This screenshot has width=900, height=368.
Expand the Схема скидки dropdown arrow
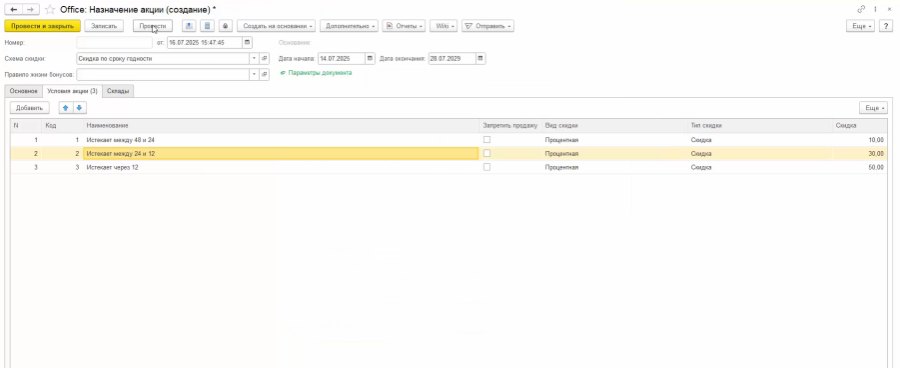click(254, 59)
